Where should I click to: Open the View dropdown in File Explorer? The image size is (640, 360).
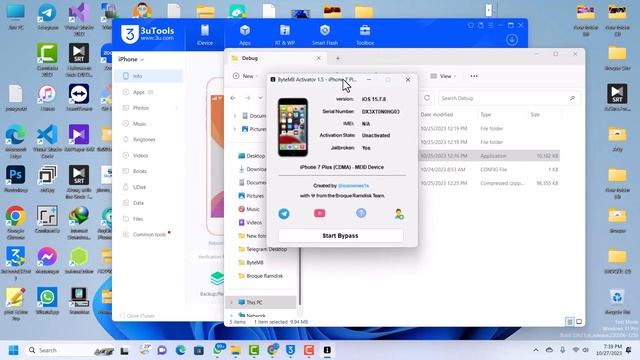tap(443, 76)
